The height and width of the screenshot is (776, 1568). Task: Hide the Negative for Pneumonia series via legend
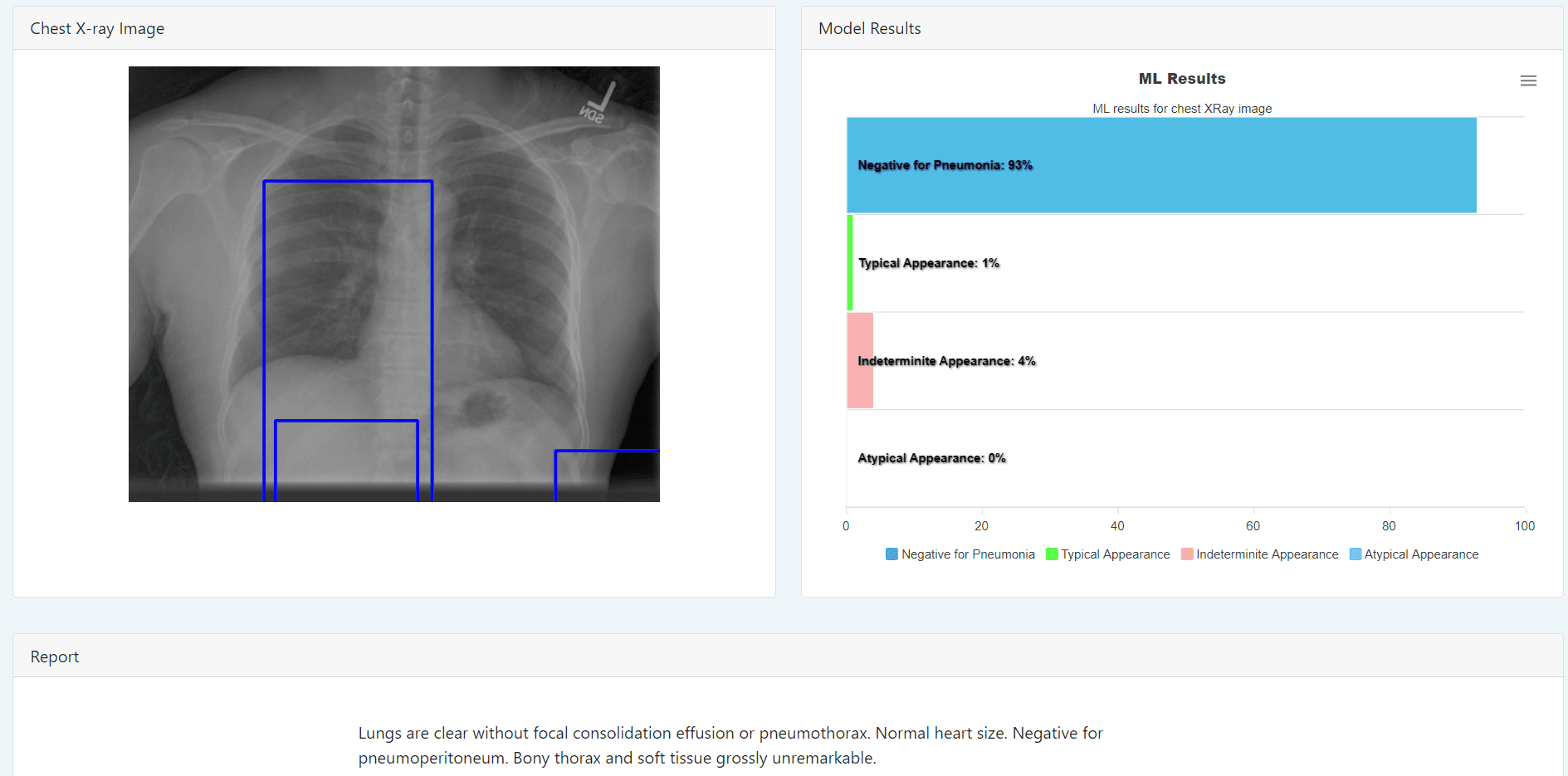(891, 554)
